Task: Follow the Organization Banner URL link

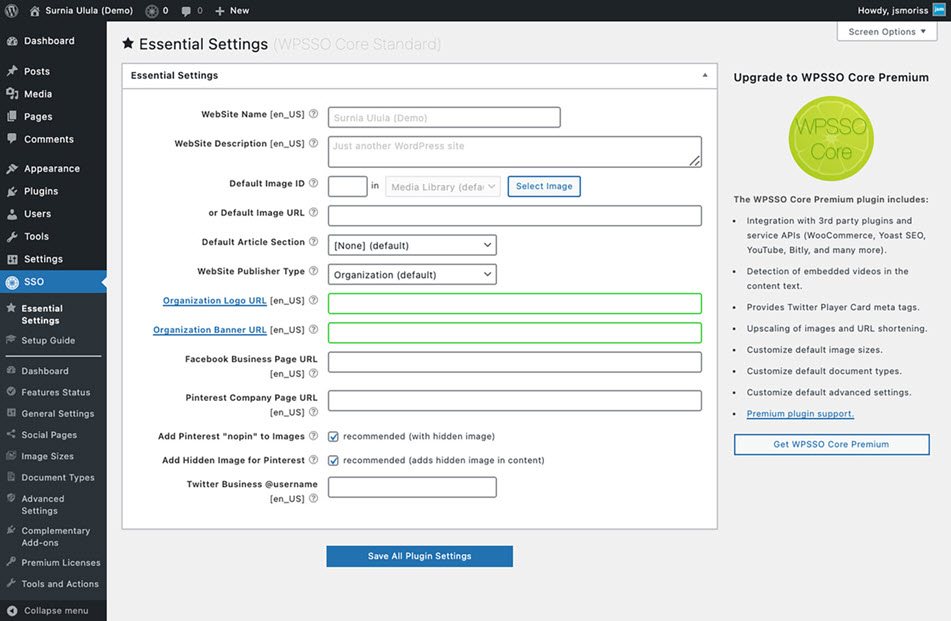Action: tap(210, 330)
